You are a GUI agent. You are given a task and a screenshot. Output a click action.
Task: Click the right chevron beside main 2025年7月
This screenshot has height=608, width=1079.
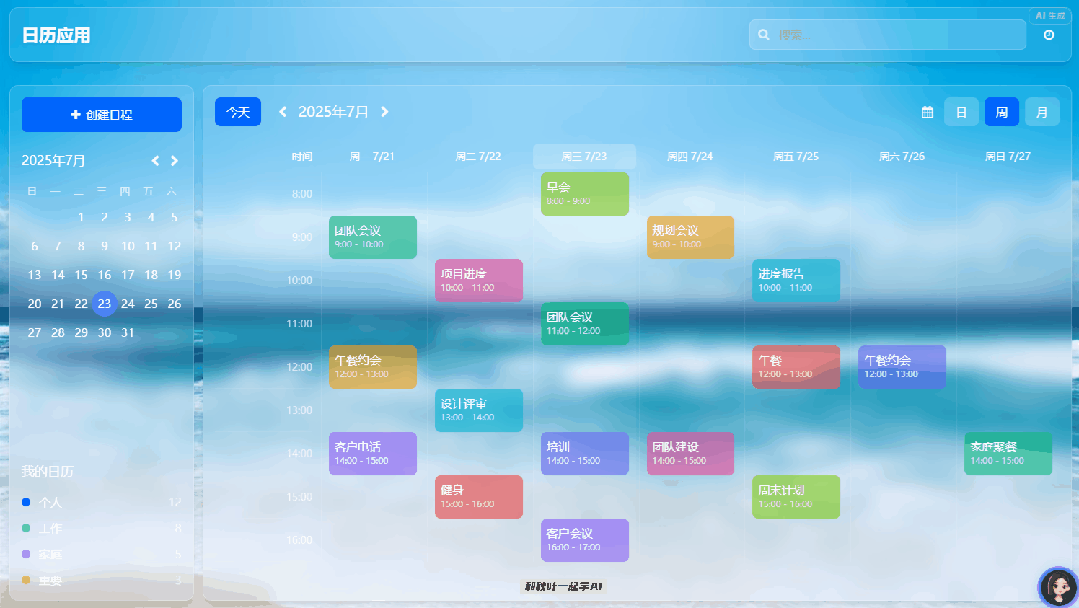385,112
